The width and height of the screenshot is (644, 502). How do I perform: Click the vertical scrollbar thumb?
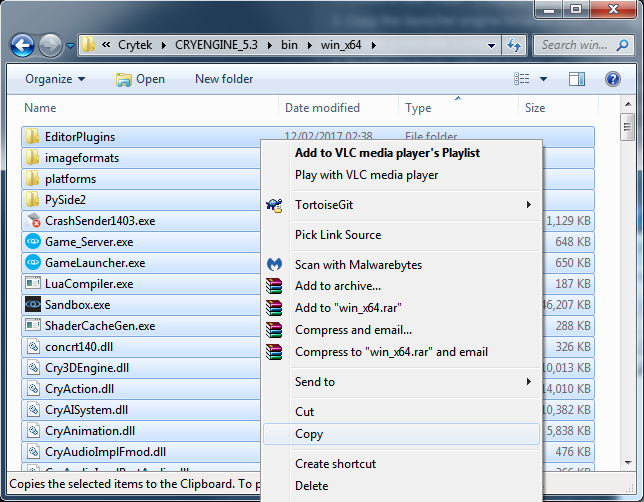pyautogui.click(x=627, y=127)
